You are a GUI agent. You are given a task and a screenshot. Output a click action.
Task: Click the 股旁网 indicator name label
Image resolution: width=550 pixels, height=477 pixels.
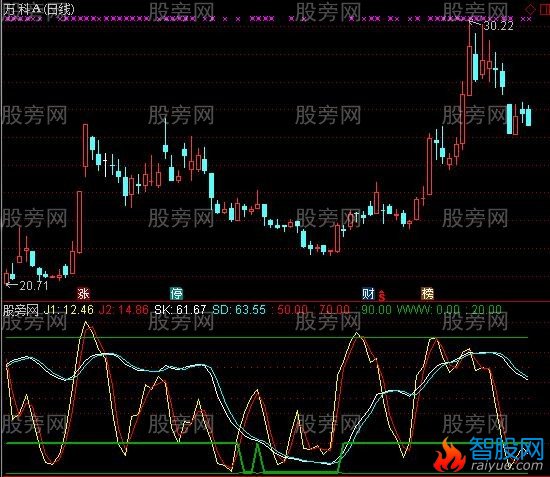20,310
